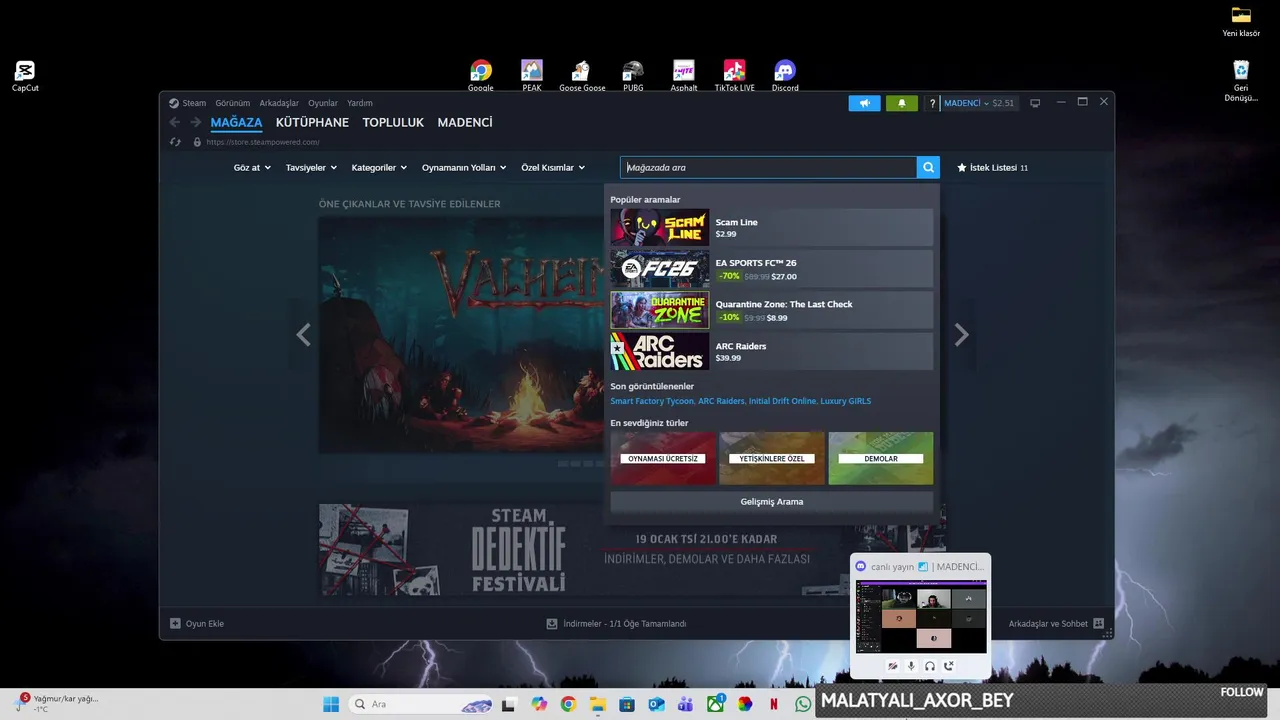This screenshot has width=1280, height=720.
Task: Open PUBG desktop shortcut
Action: click(x=633, y=76)
